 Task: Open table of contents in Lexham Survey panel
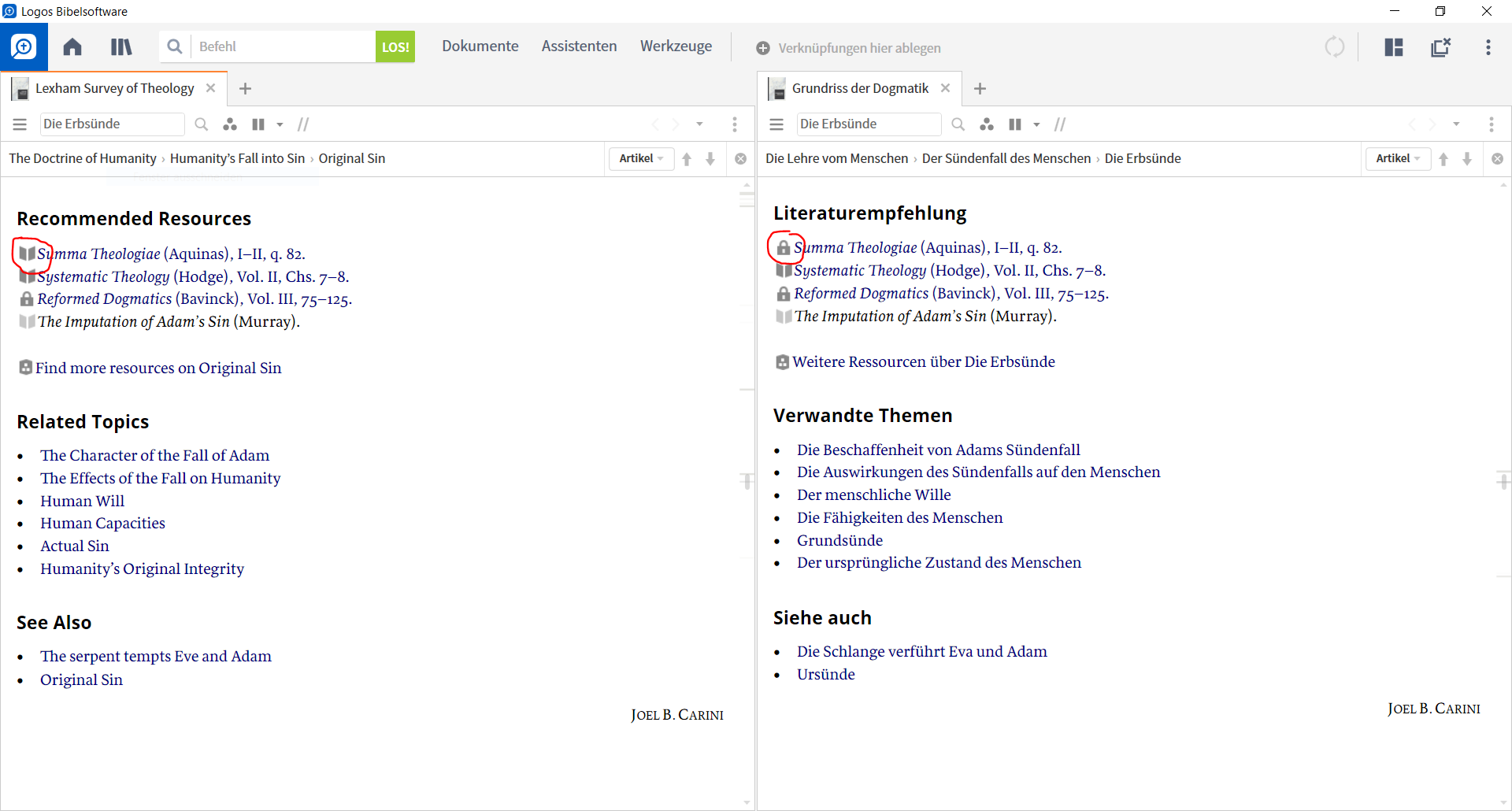click(x=20, y=124)
